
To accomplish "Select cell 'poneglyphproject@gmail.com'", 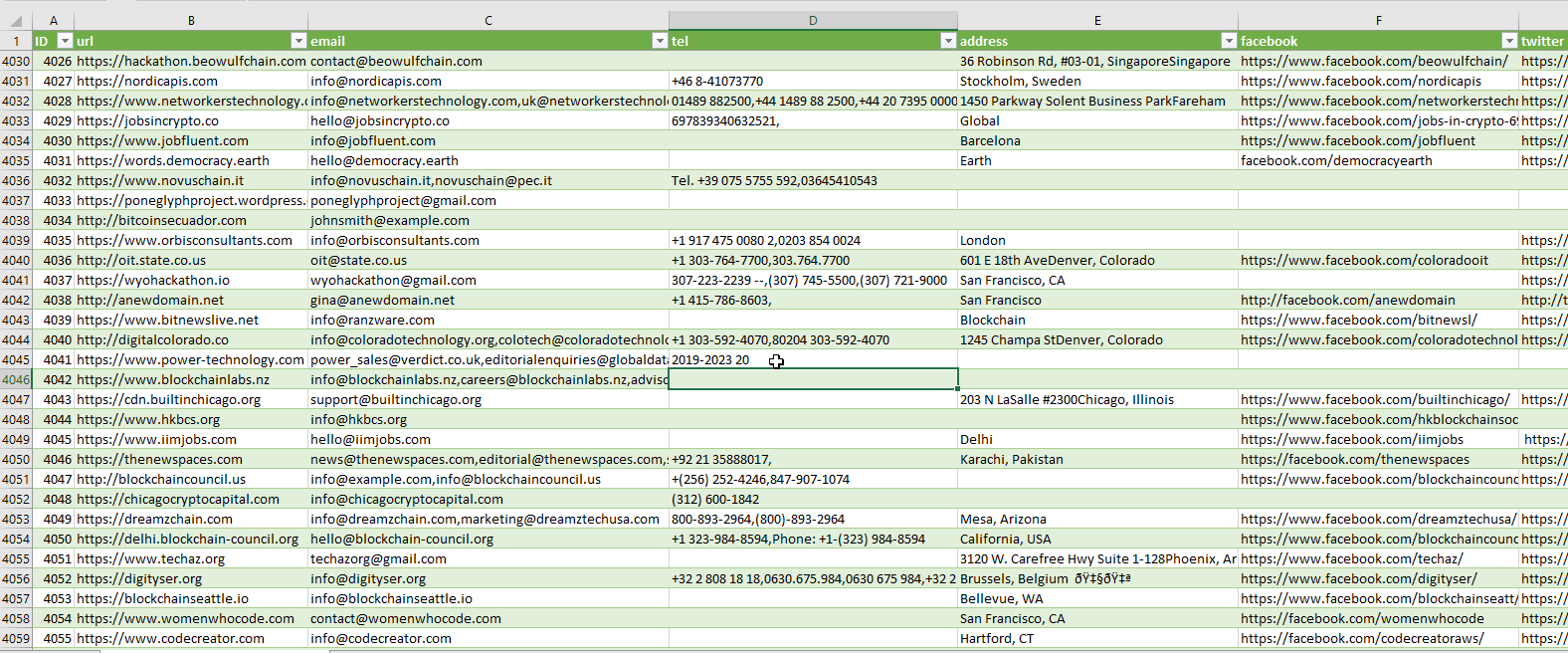I will coord(489,200).
